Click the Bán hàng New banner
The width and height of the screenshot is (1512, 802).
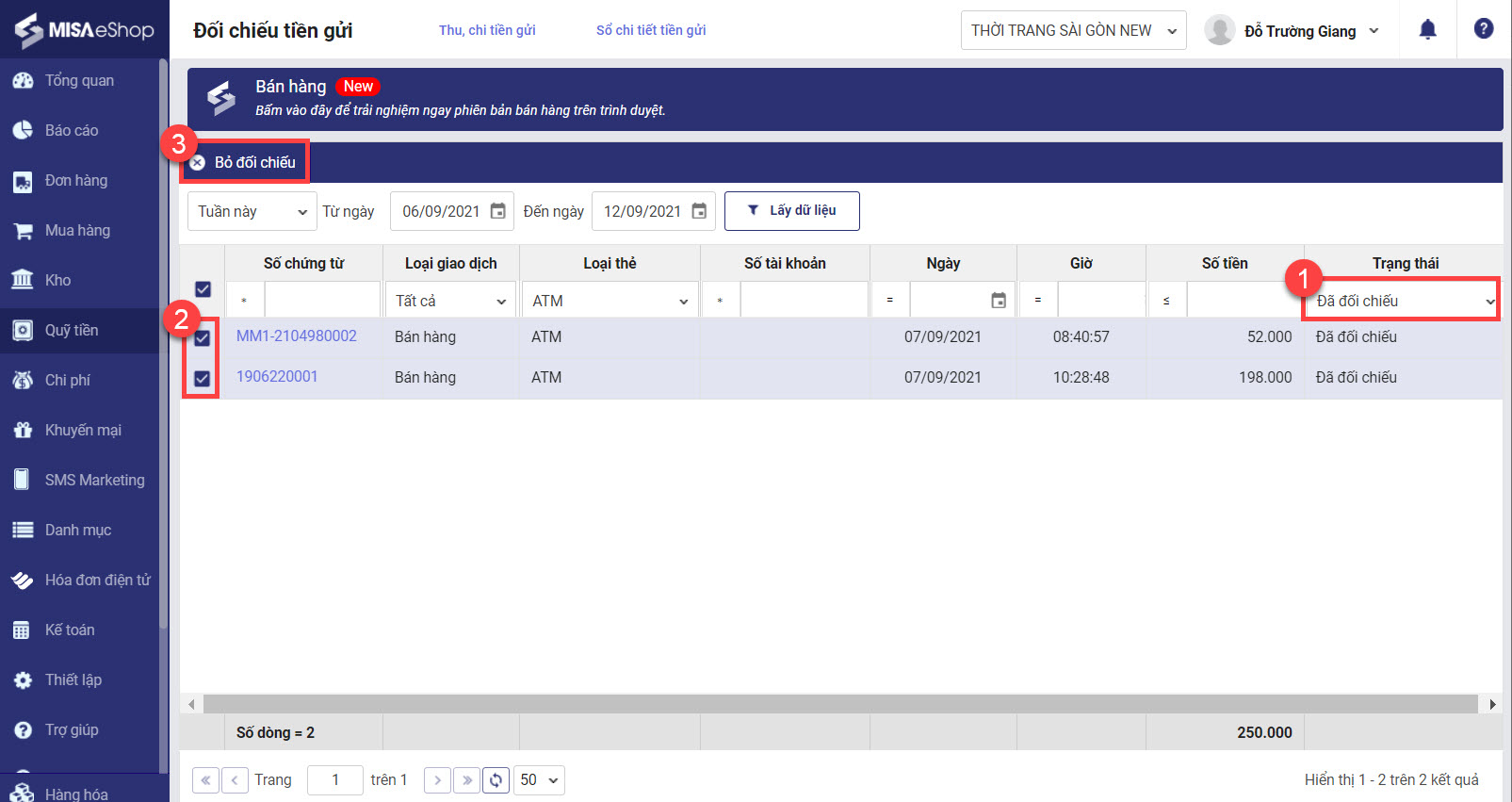click(x=845, y=99)
